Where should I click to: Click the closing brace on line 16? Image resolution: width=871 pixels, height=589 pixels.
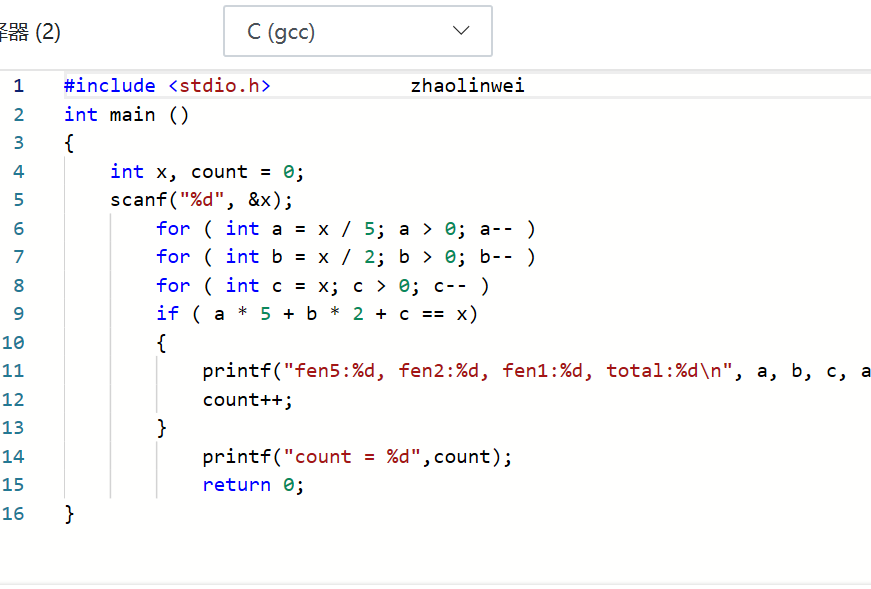pyautogui.click(x=69, y=514)
